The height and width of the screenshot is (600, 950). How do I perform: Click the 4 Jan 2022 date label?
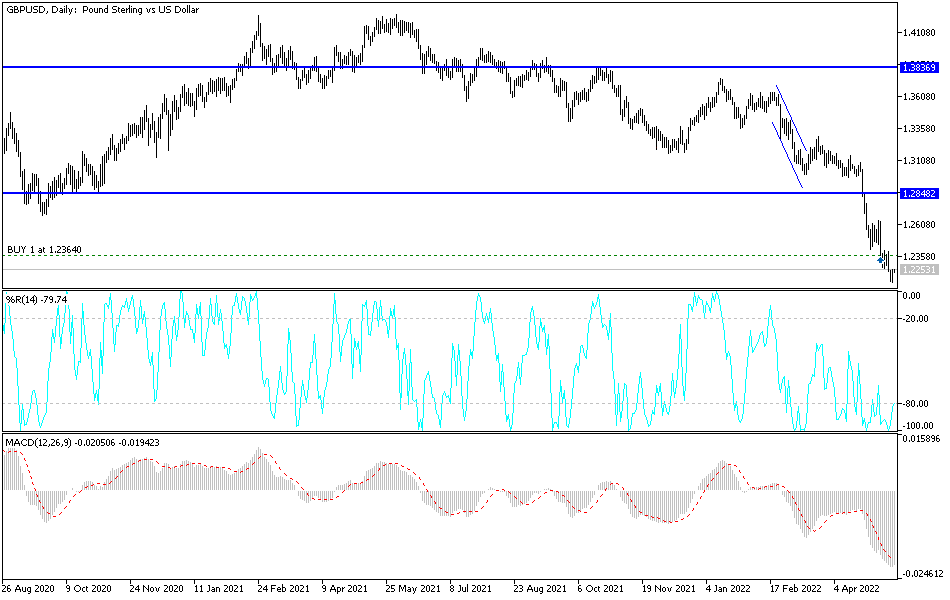pyautogui.click(x=728, y=588)
